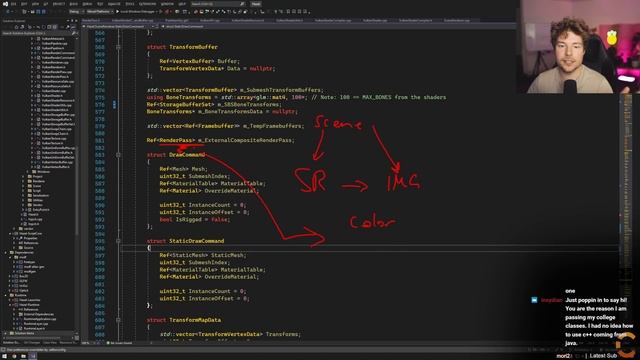This screenshot has width=640, height=360.
Task: Collapse struct TransformBuffer code block
Action: [118, 47]
